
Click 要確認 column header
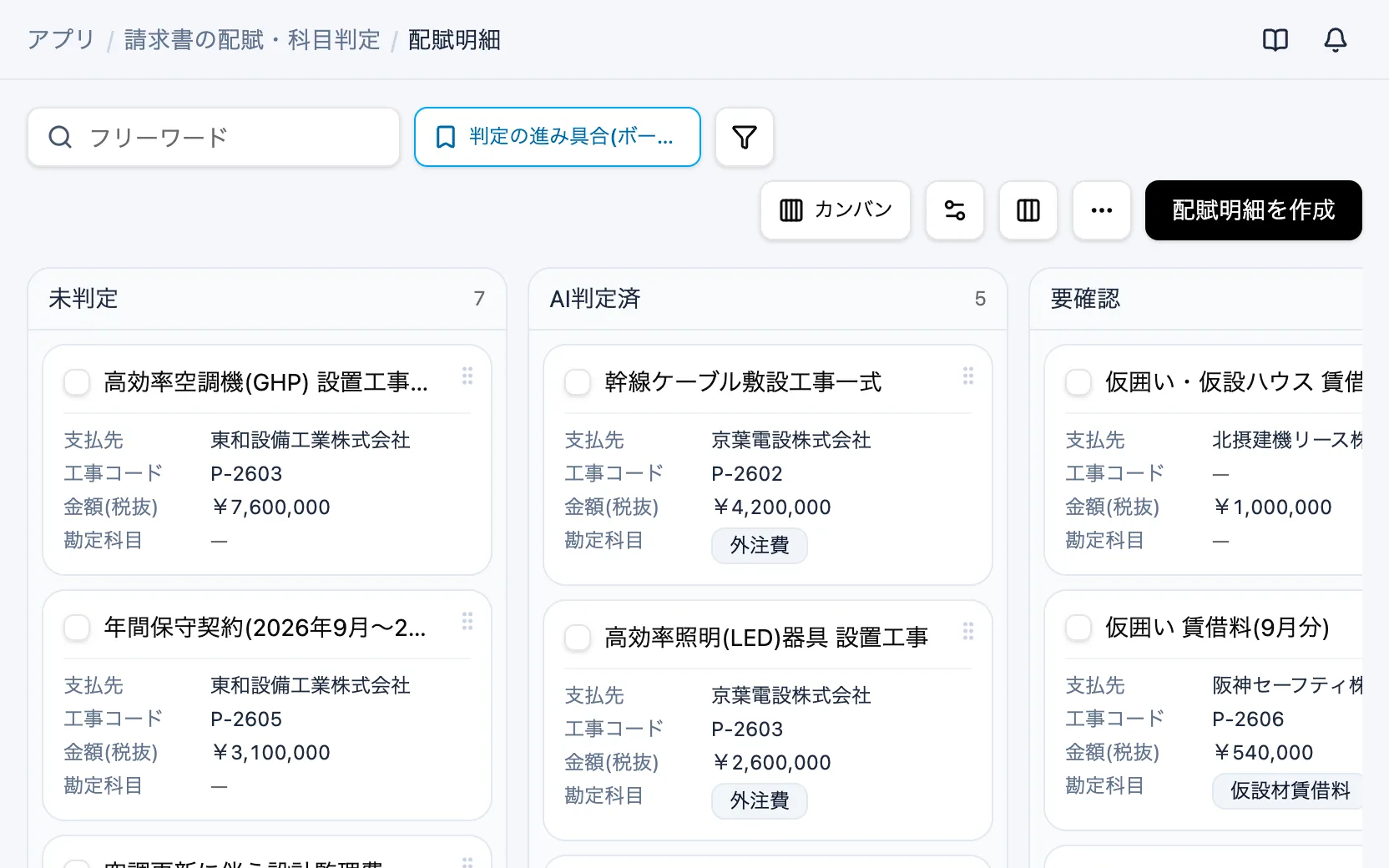point(1196,299)
